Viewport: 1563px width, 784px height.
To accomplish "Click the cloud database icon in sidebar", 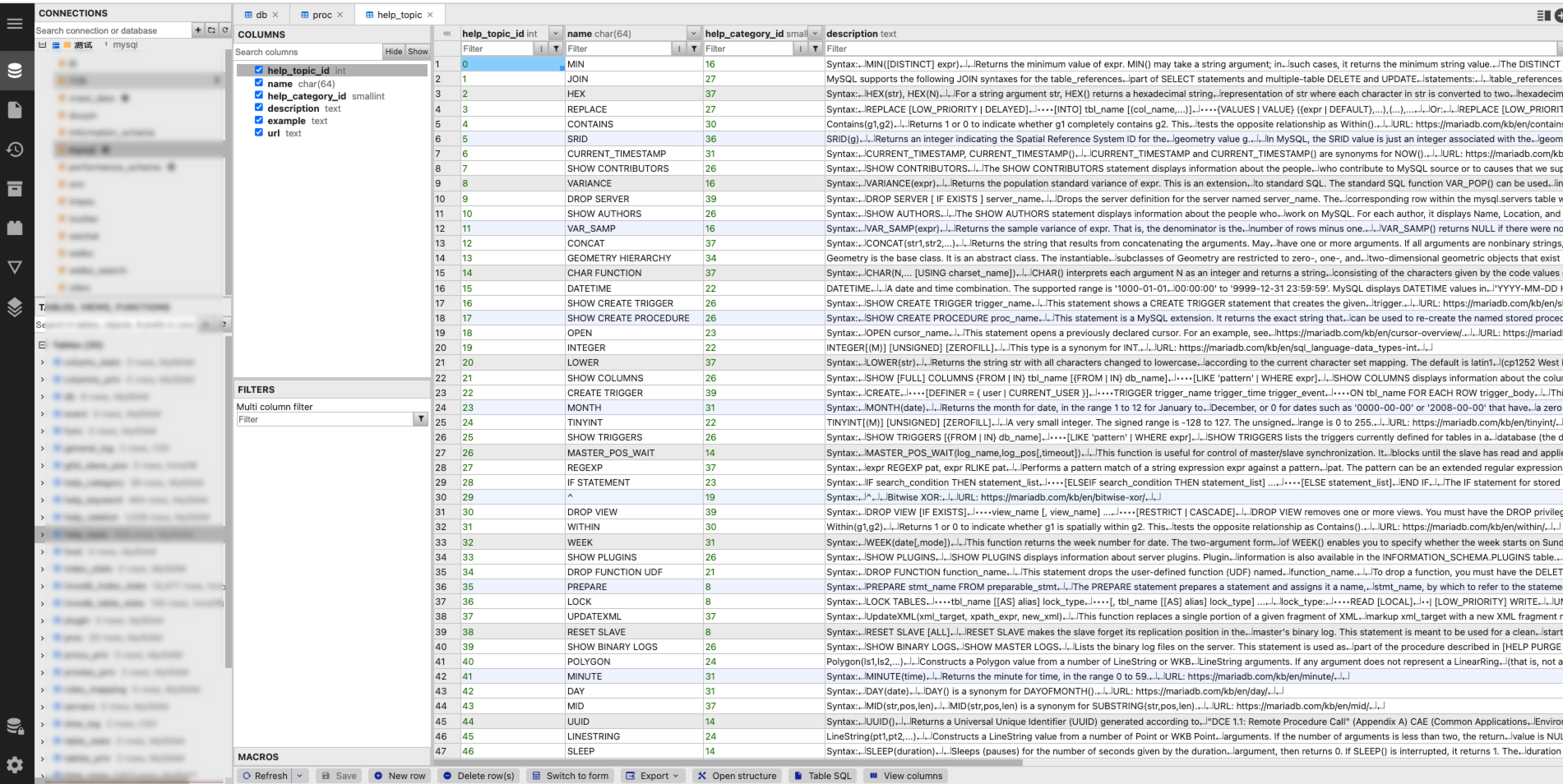I will (x=15, y=726).
